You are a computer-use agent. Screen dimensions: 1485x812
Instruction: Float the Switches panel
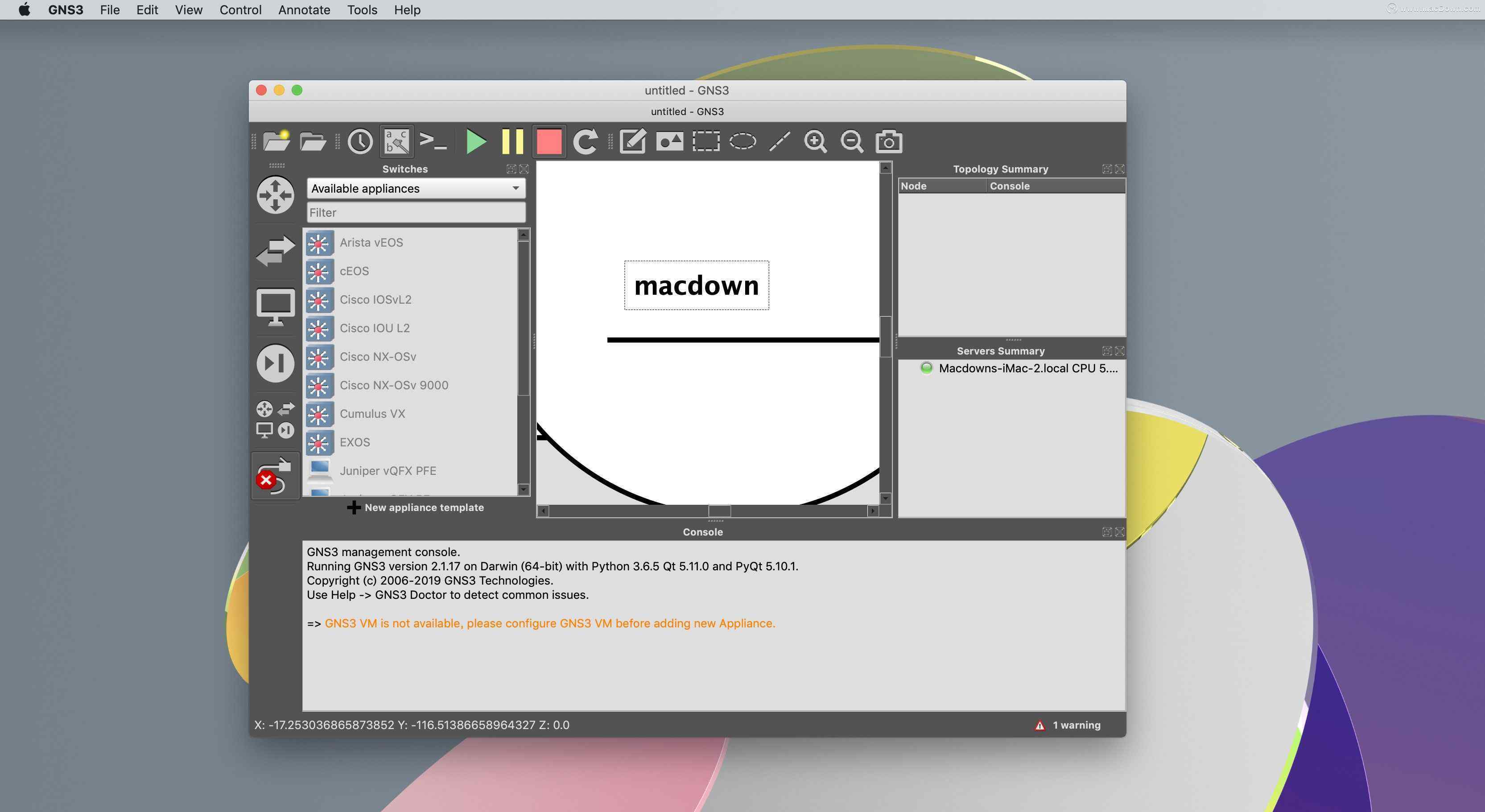point(511,169)
